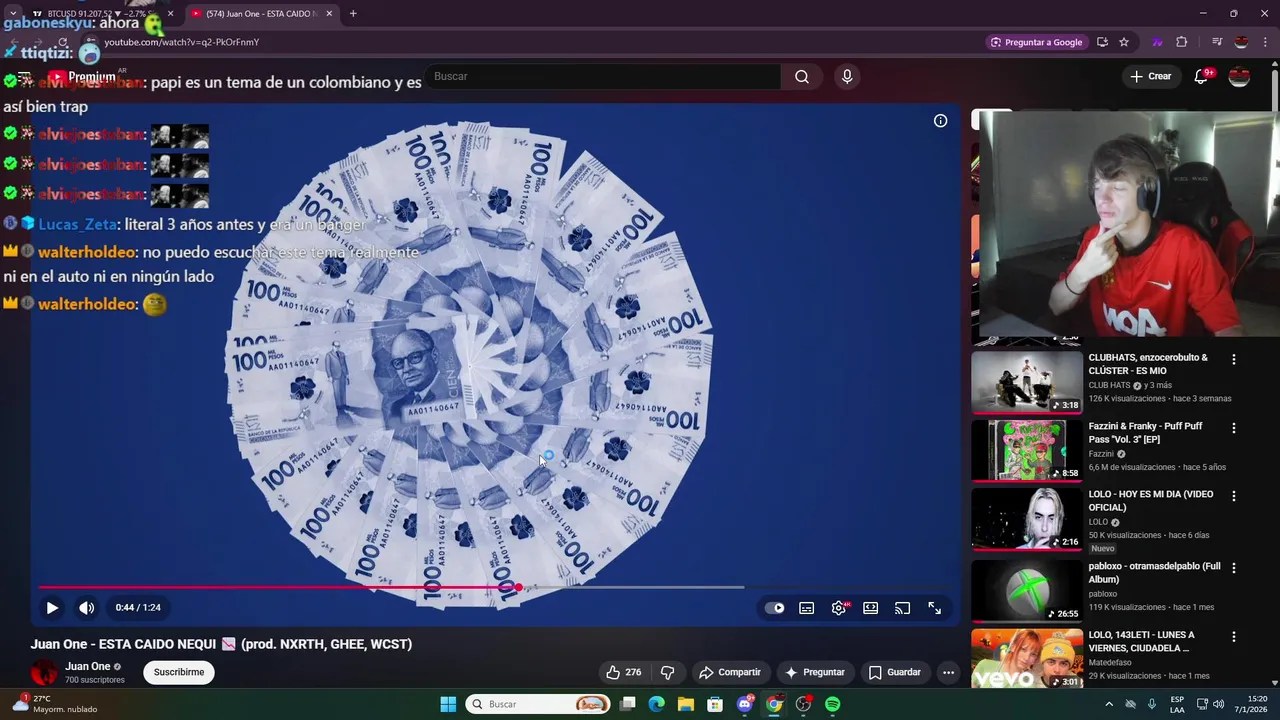Screen dimensions: 1280x720
Task: Click the address bar URL
Action: point(182,42)
